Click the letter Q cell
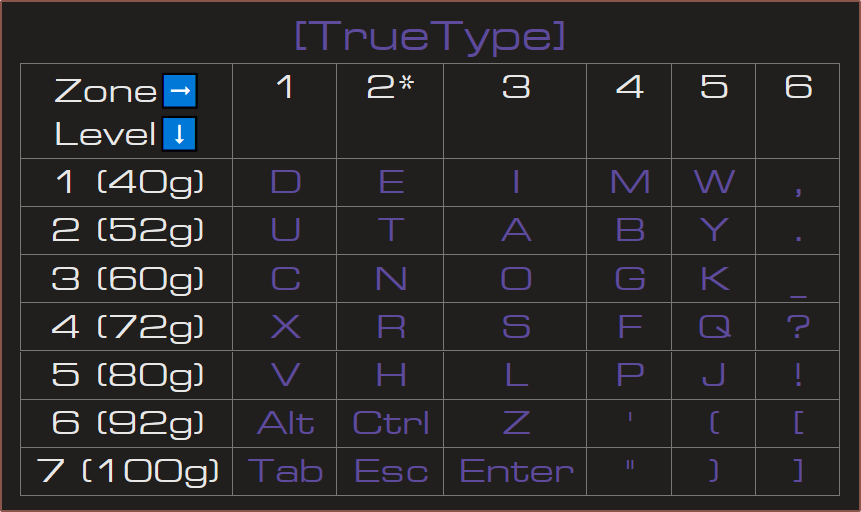 713,327
